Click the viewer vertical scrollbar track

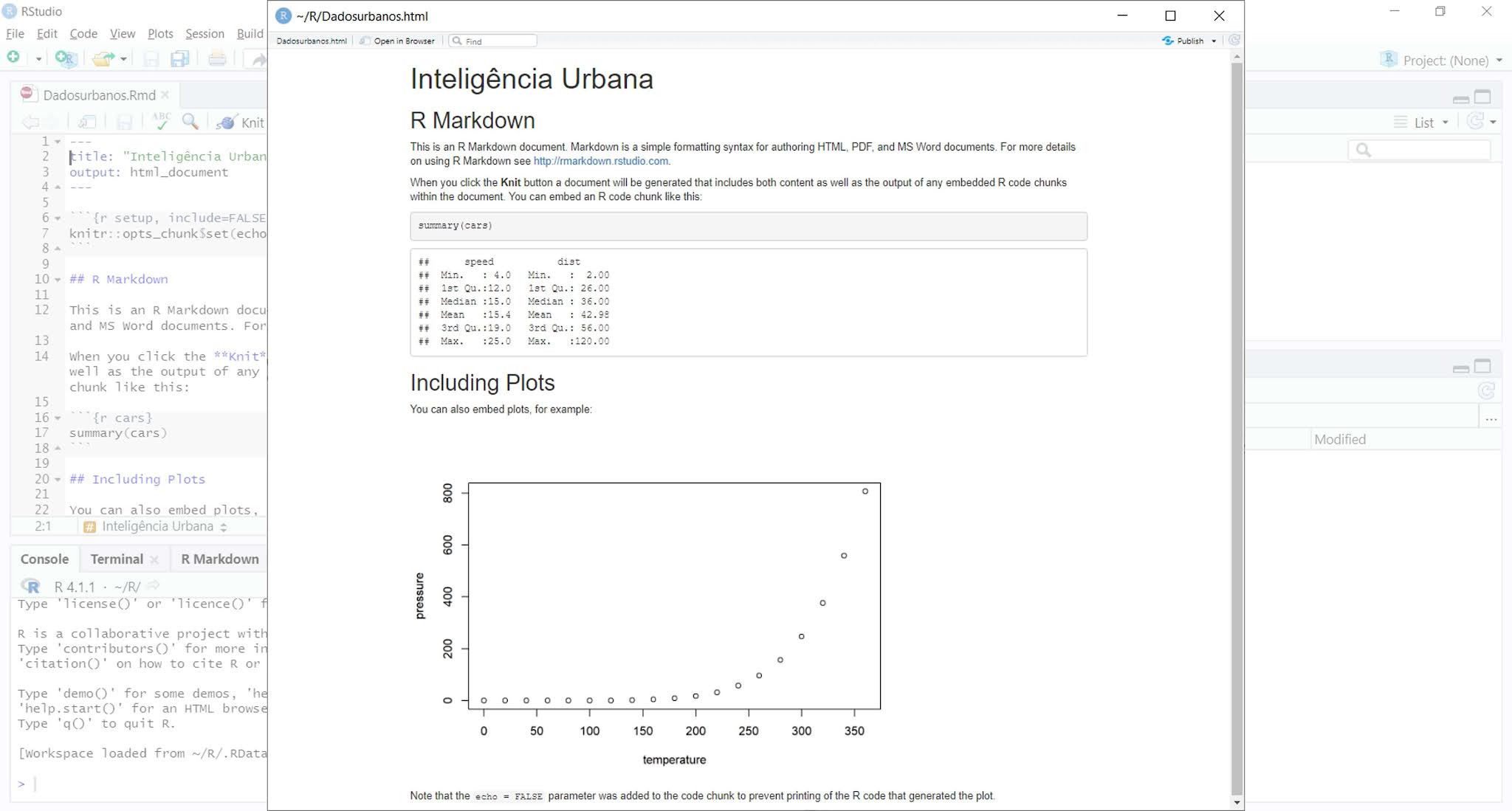(1237, 428)
